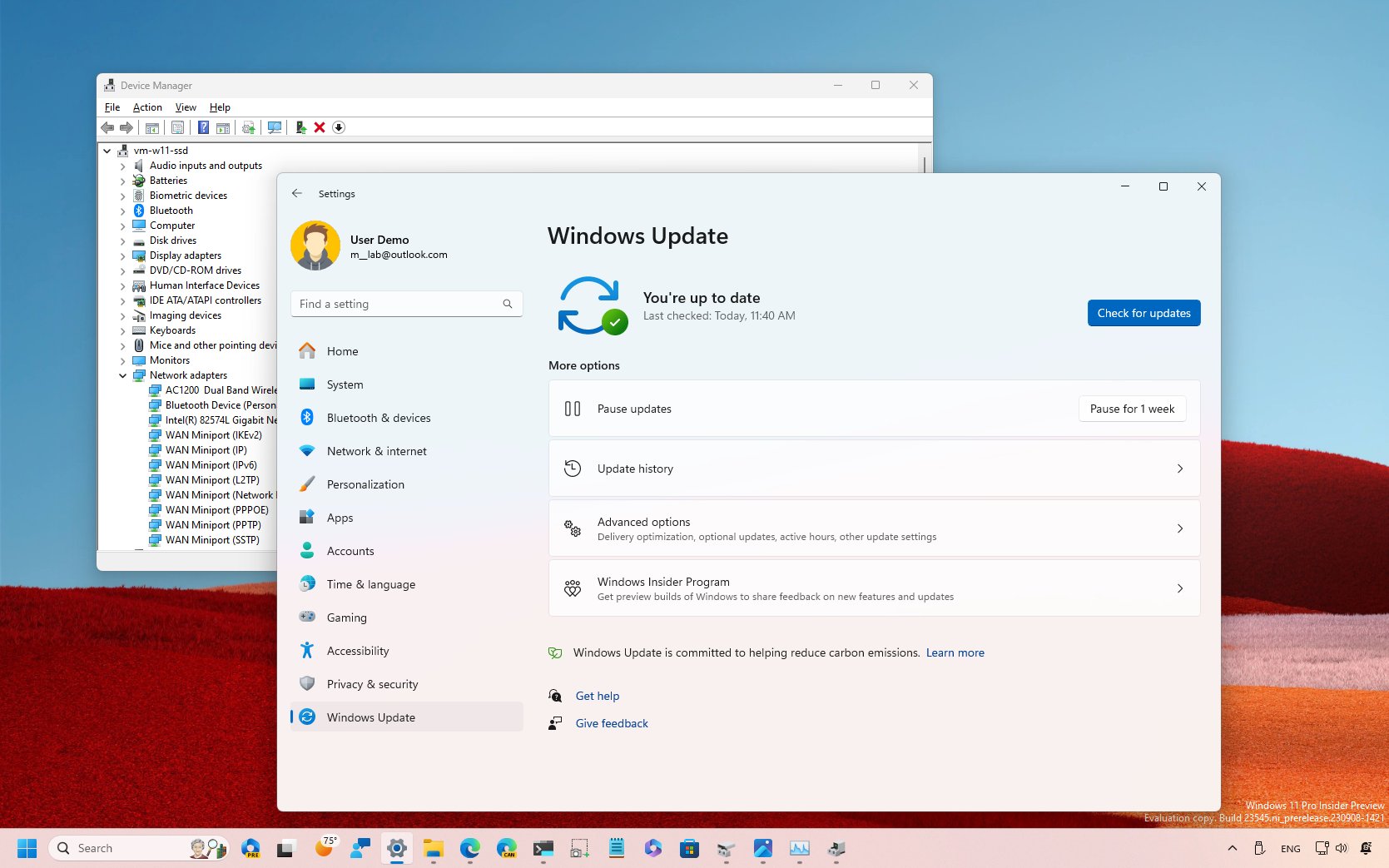
Task: Select the Gaming section icon in Settings sidebar
Action: tap(307, 617)
